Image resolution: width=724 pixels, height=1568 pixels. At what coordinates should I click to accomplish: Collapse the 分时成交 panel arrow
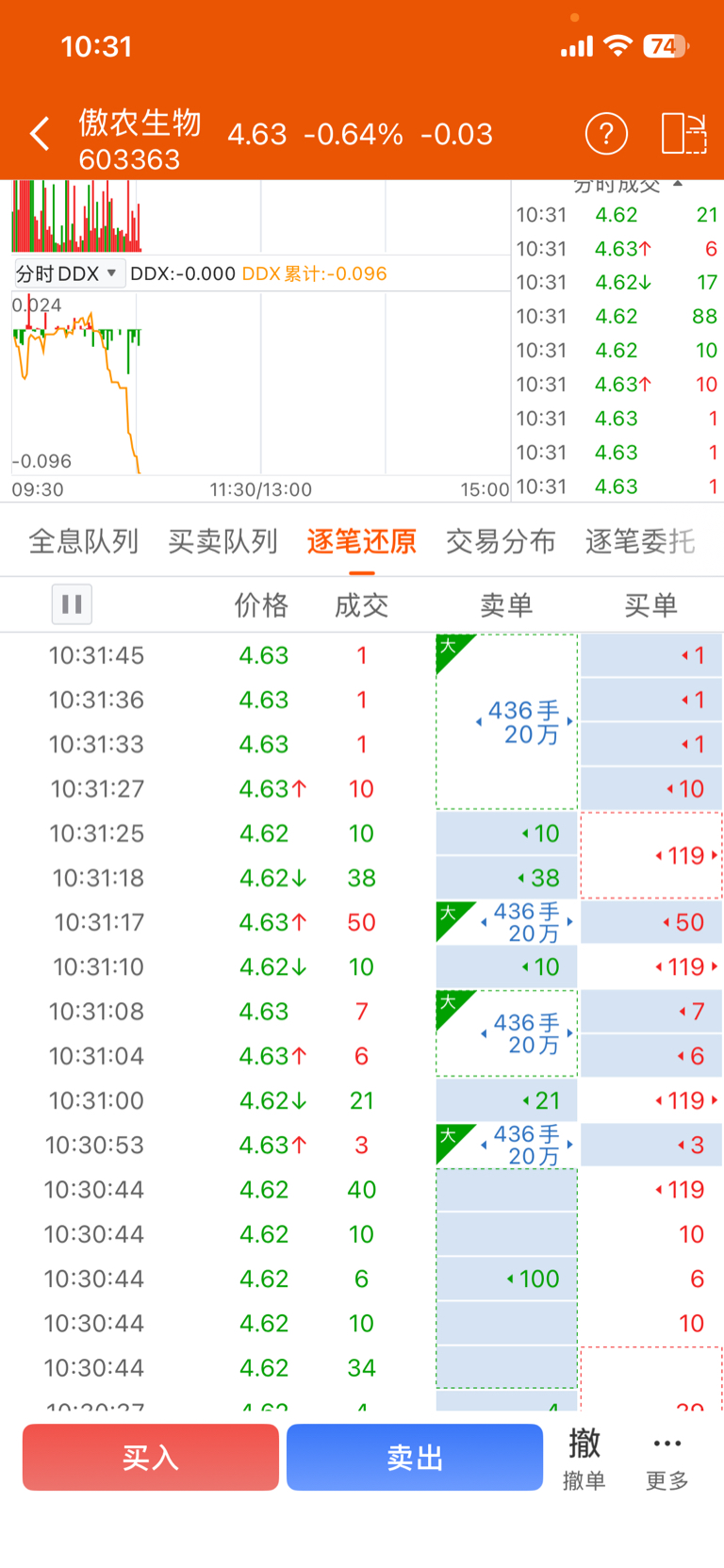(x=677, y=185)
